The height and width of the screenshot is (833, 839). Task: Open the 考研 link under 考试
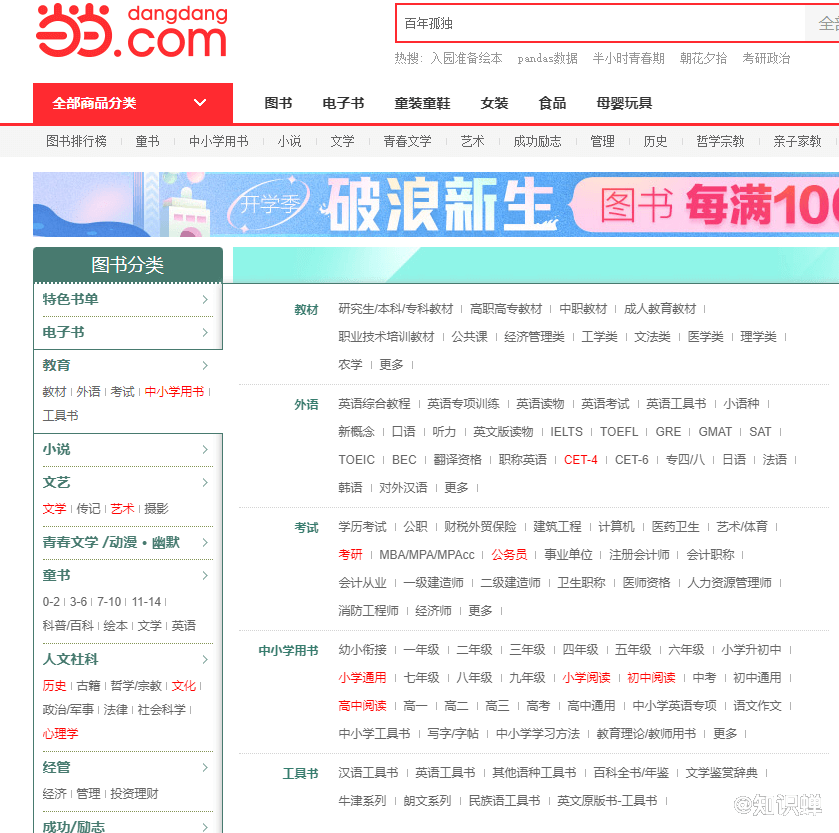350,554
